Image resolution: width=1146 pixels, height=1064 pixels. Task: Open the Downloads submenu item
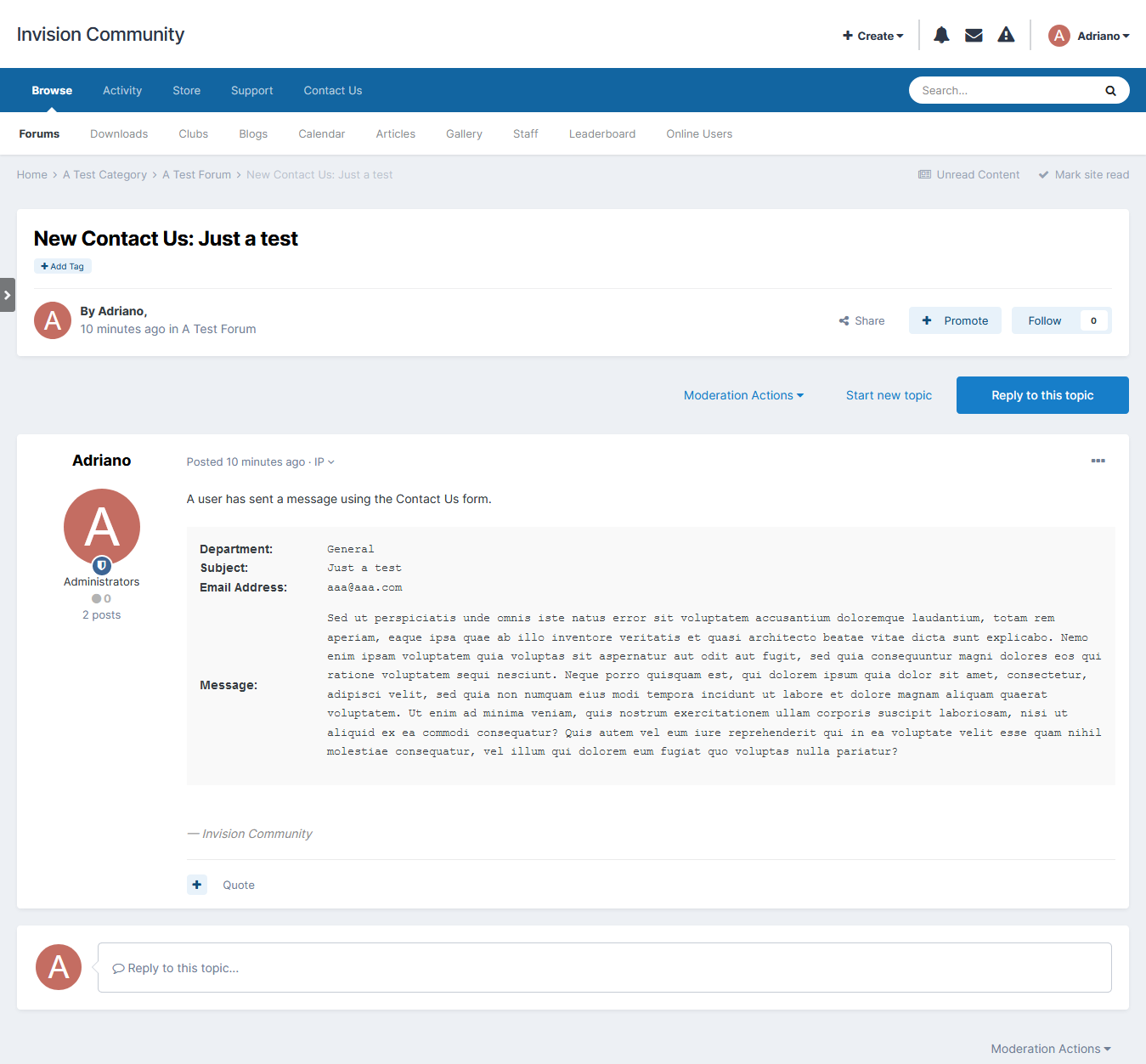point(119,134)
